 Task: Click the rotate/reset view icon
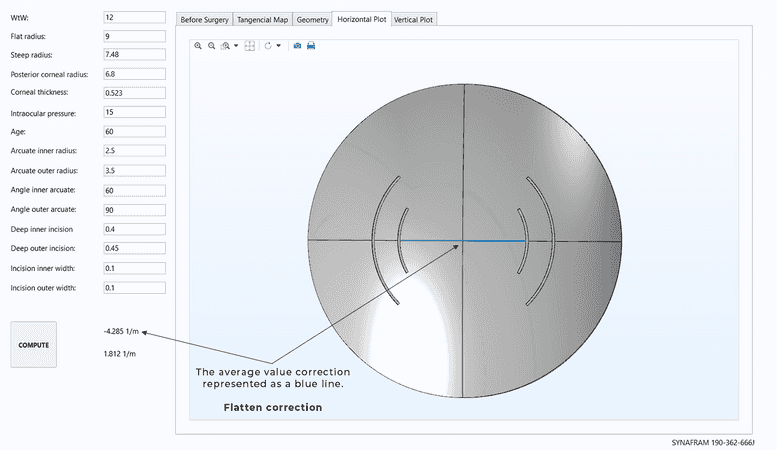click(268, 46)
